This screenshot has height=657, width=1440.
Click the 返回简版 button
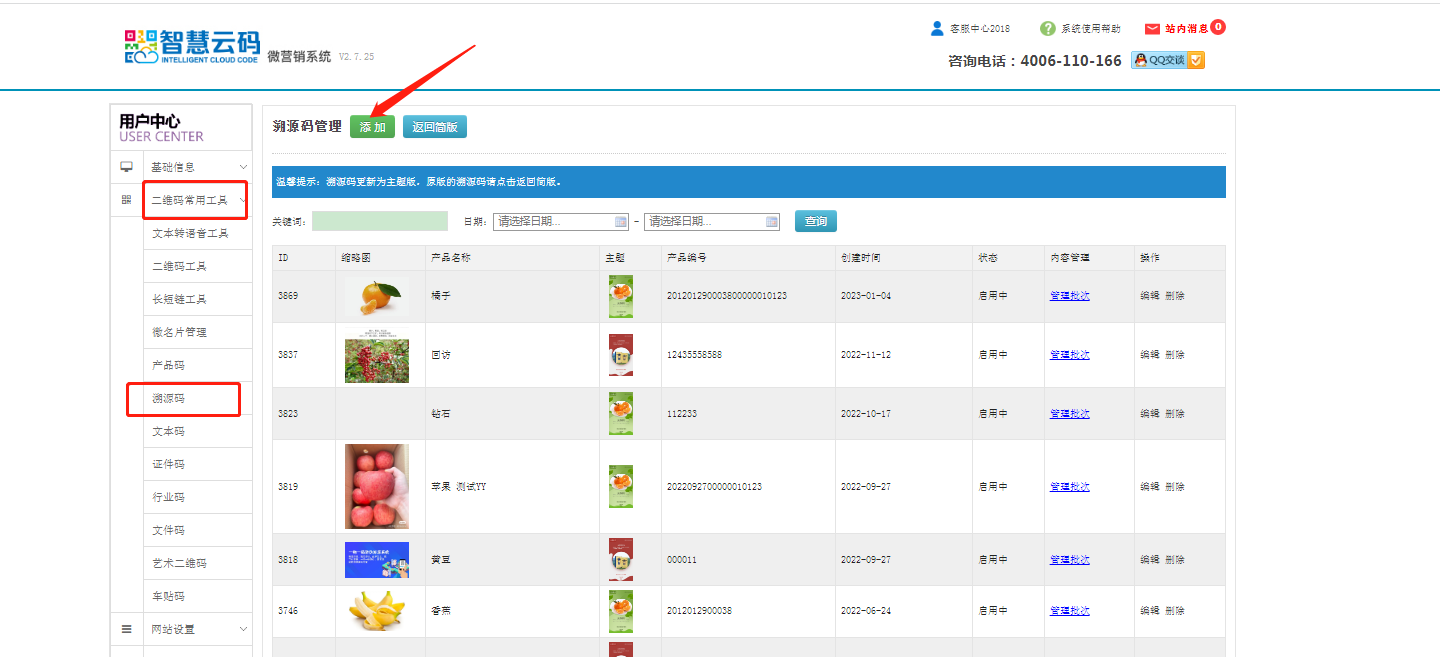434,127
